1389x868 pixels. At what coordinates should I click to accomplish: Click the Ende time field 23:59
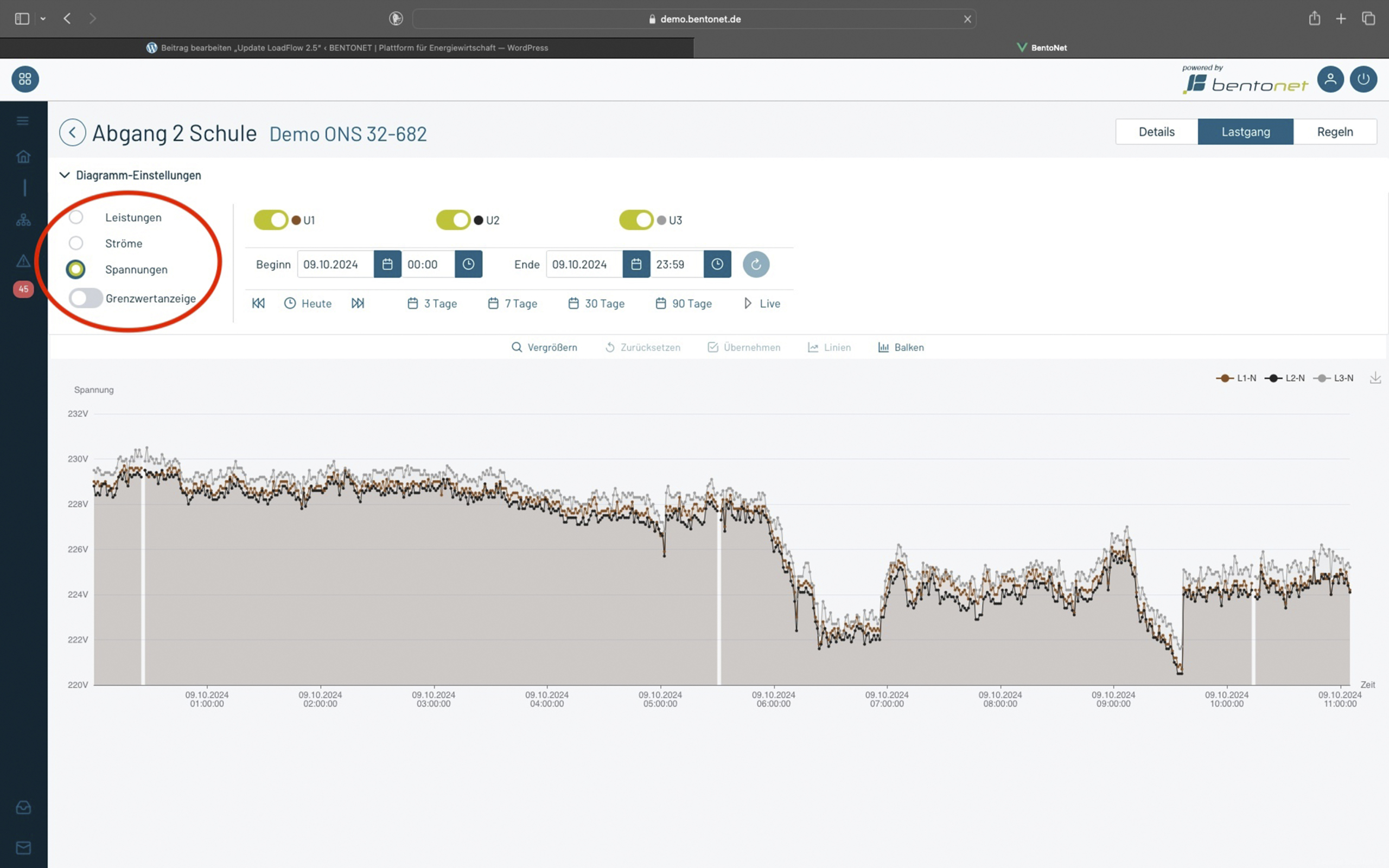point(677,264)
